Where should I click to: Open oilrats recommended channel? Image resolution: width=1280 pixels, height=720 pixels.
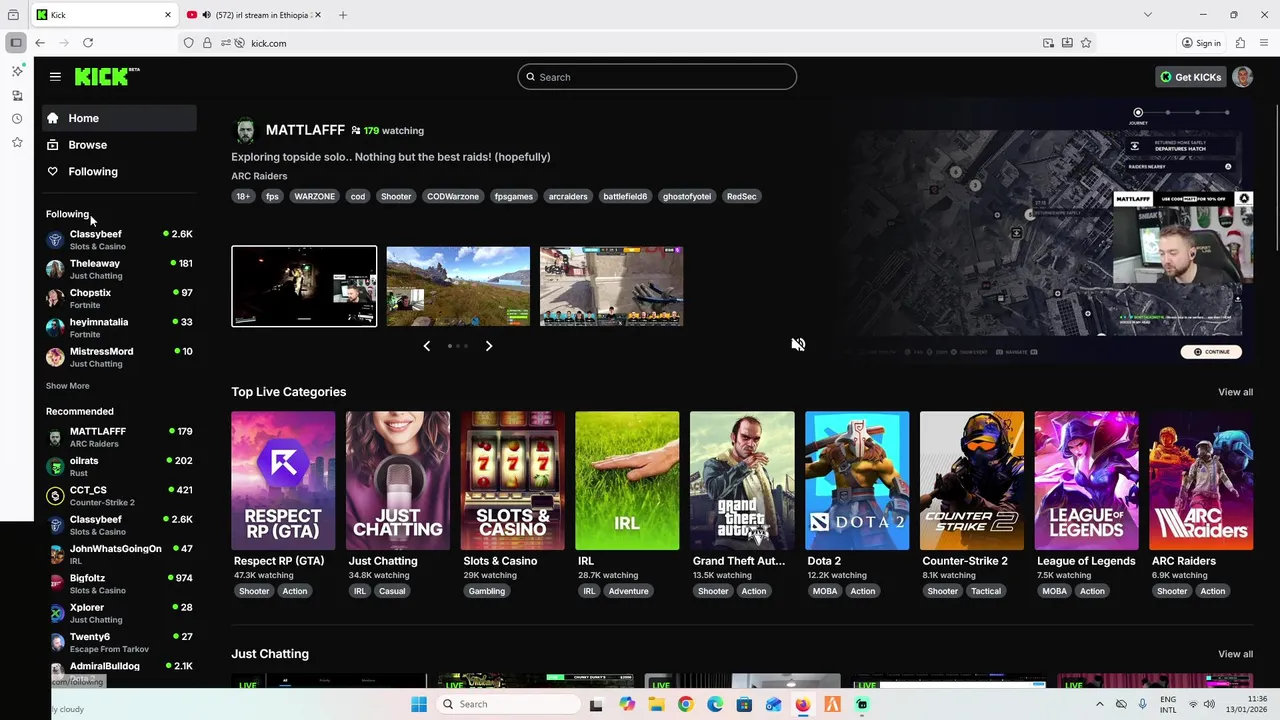119,466
